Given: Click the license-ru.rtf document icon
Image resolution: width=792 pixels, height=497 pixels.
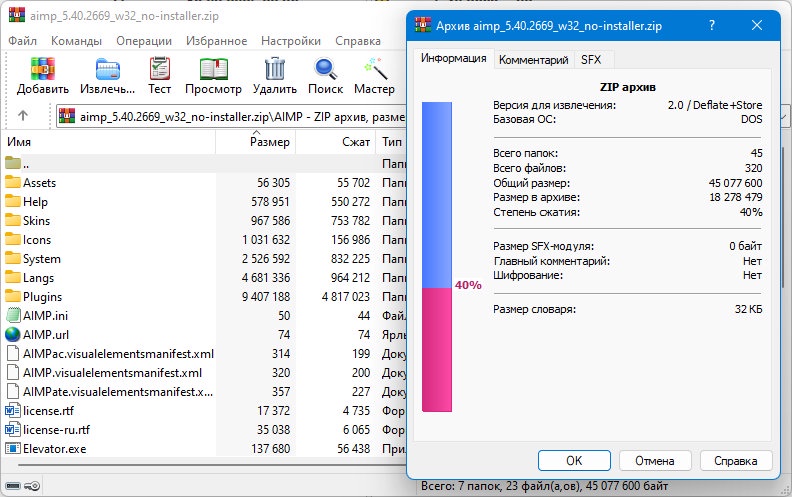Looking at the screenshot, I should [13, 430].
